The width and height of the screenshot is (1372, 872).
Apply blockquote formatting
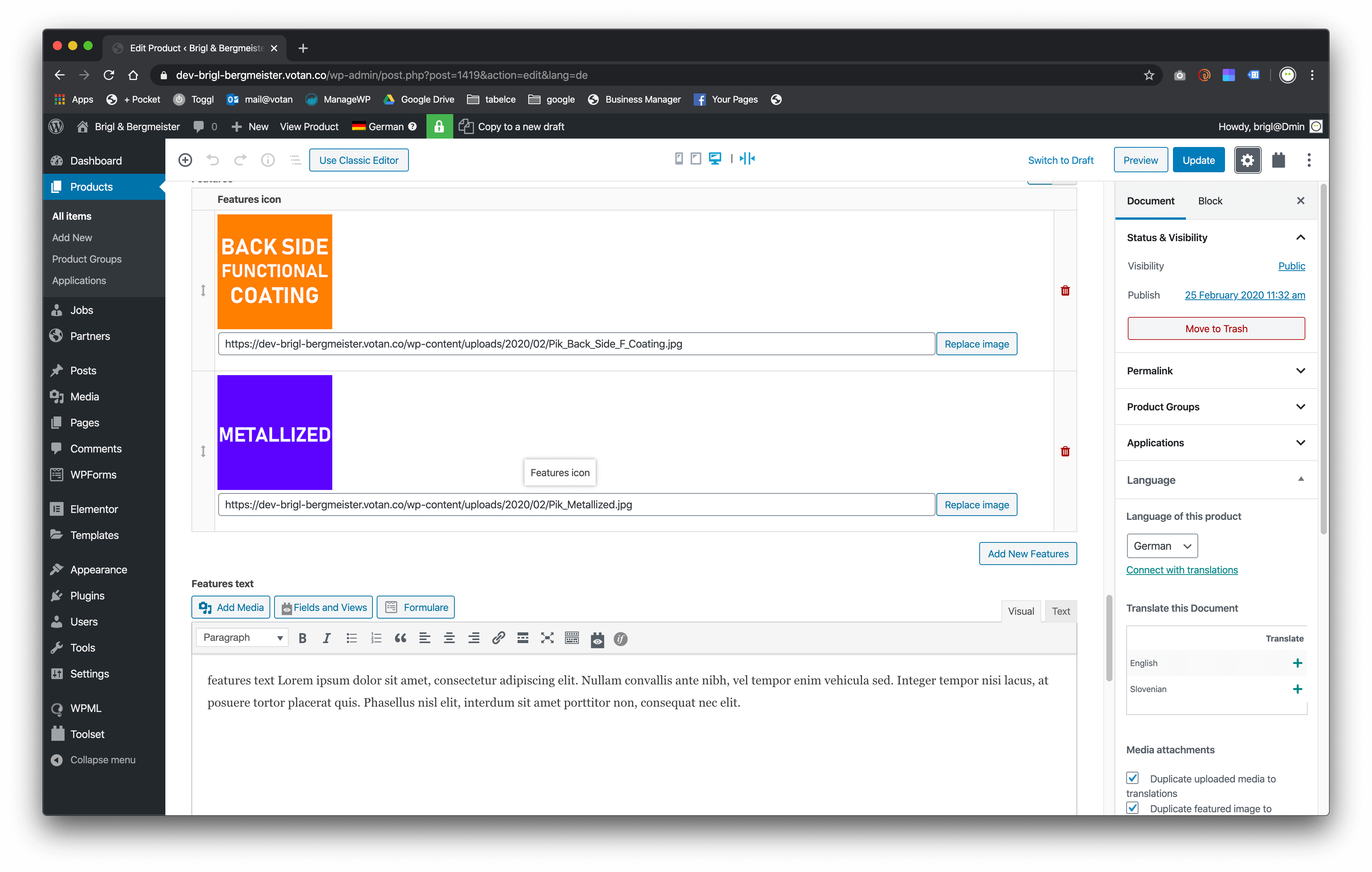click(400, 638)
